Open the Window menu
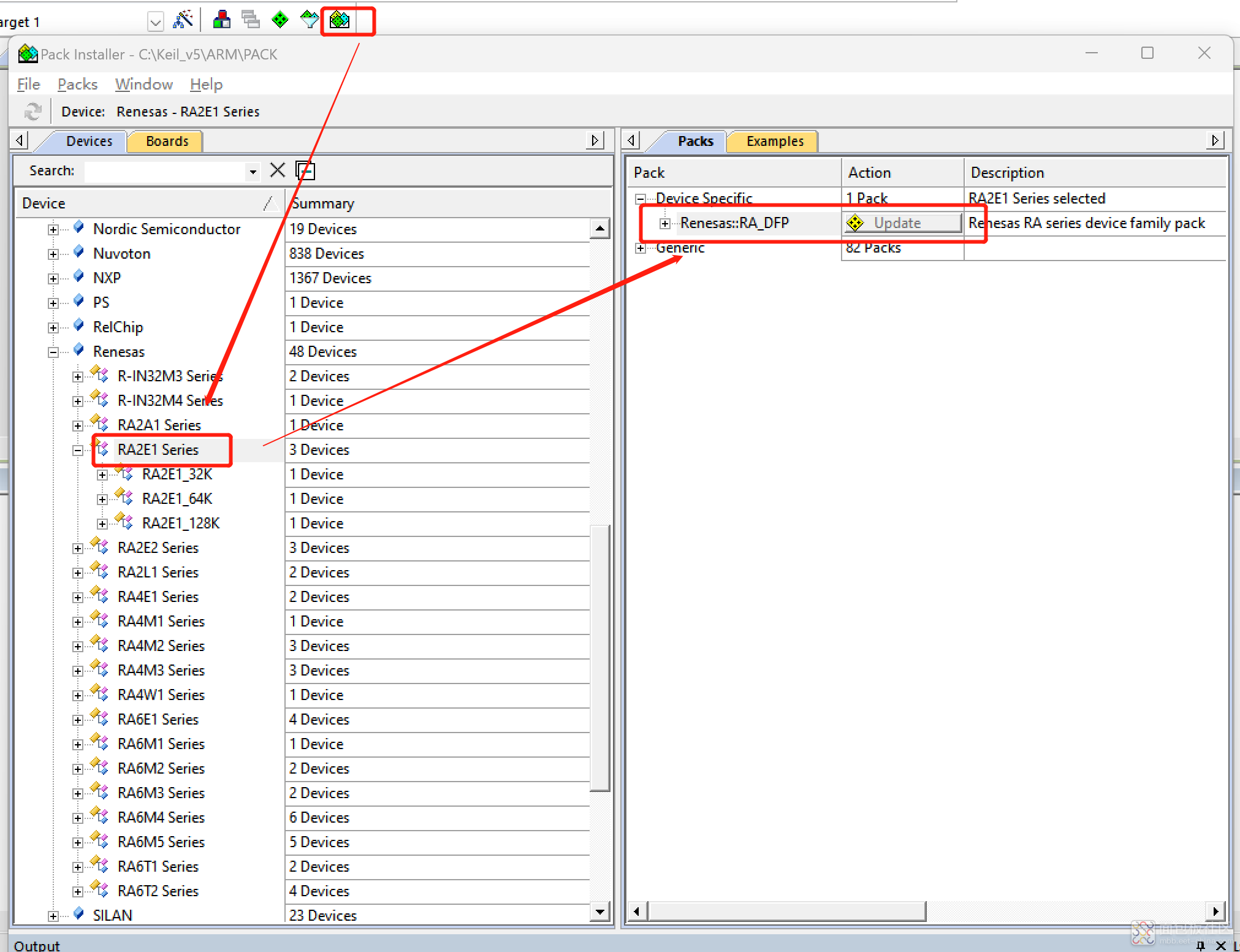This screenshot has width=1240, height=952. [144, 84]
